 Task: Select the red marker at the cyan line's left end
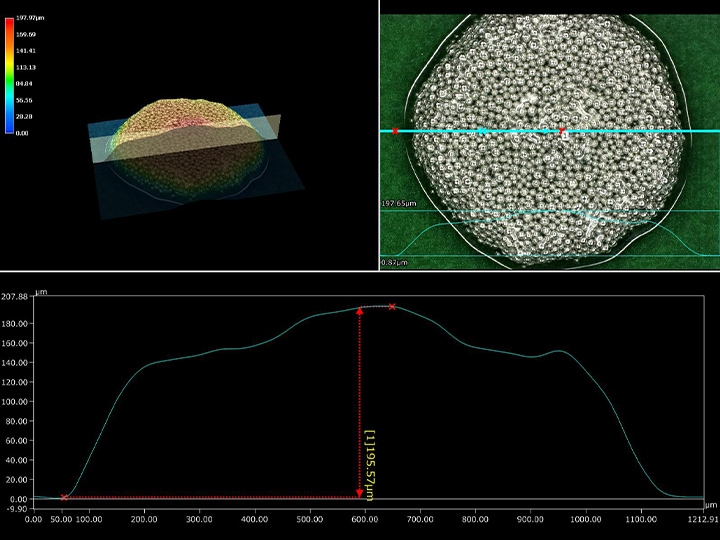tap(396, 131)
